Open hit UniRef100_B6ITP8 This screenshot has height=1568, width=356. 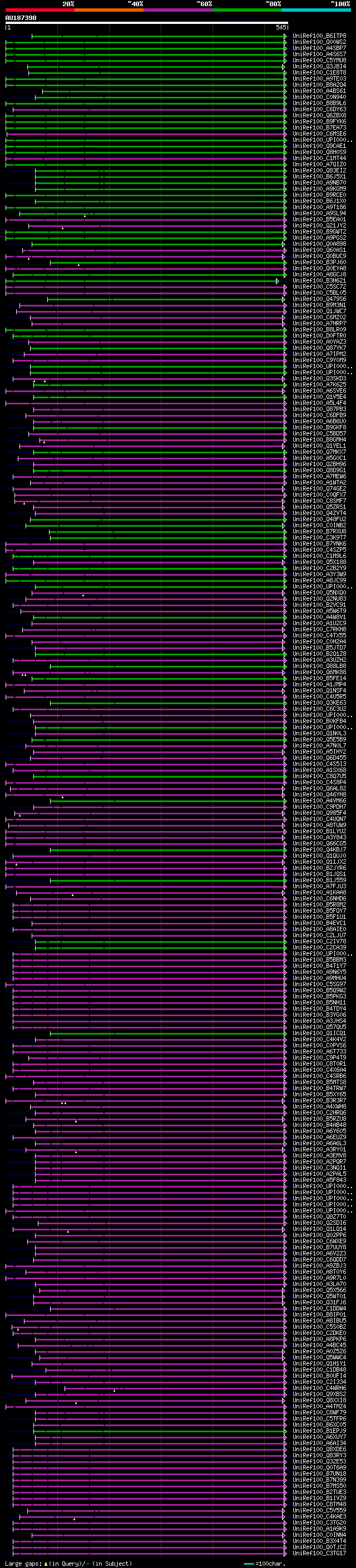coord(319,36)
